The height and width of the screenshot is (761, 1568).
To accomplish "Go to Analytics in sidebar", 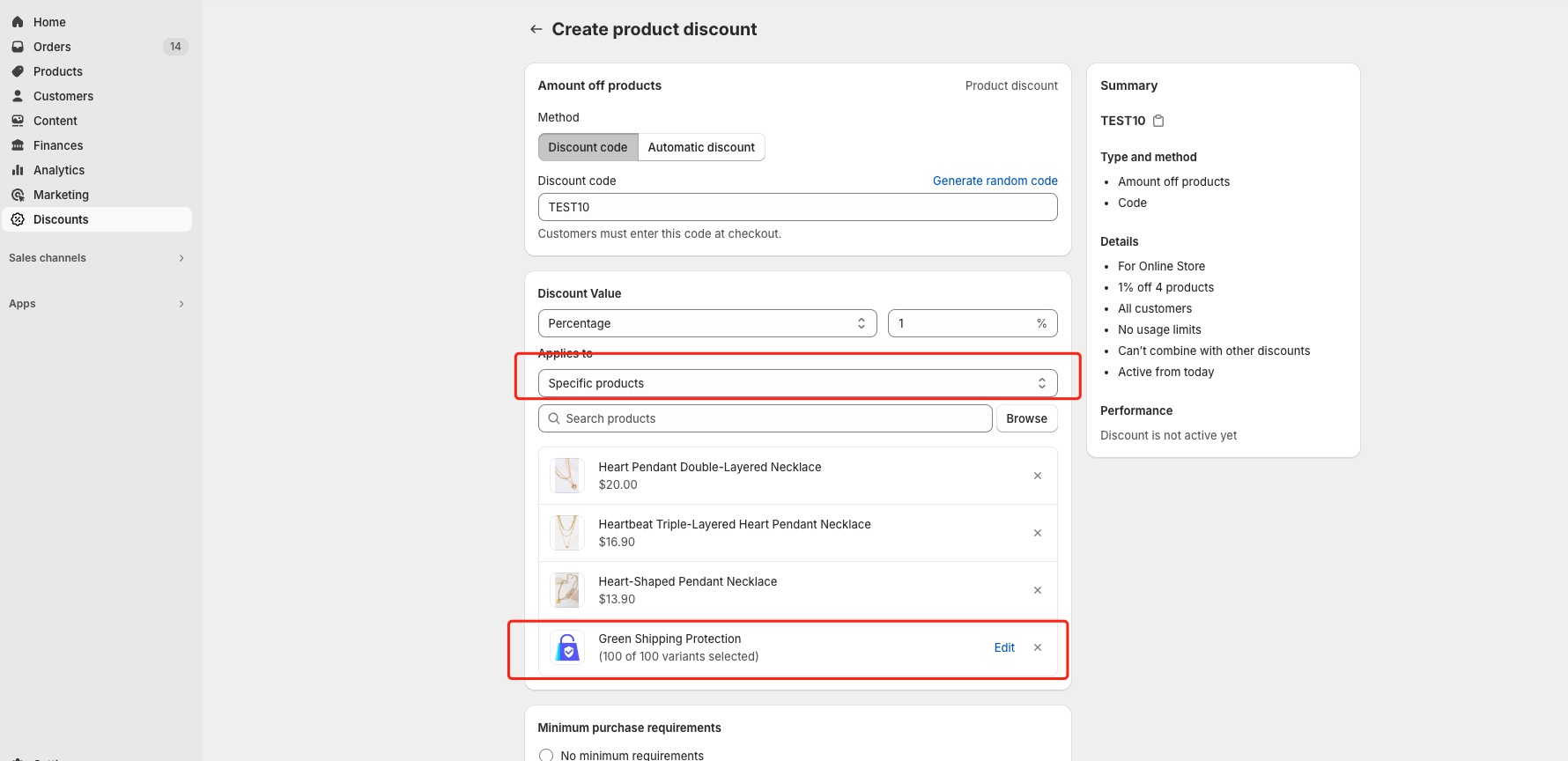I will [x=59, y=170].
